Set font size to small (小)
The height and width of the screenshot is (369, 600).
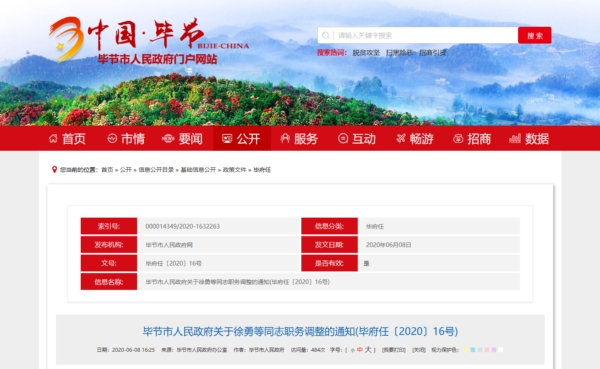352,350
